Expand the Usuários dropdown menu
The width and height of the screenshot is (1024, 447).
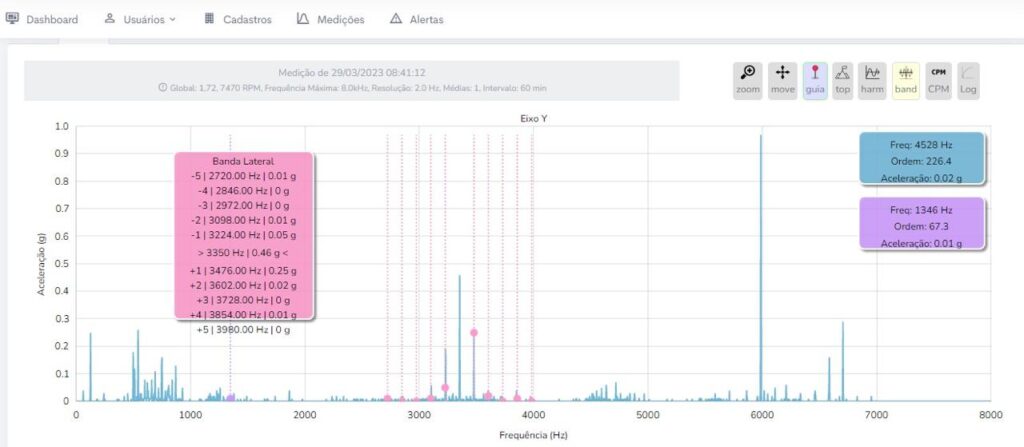pyautogui.click(x=140, y=19)
